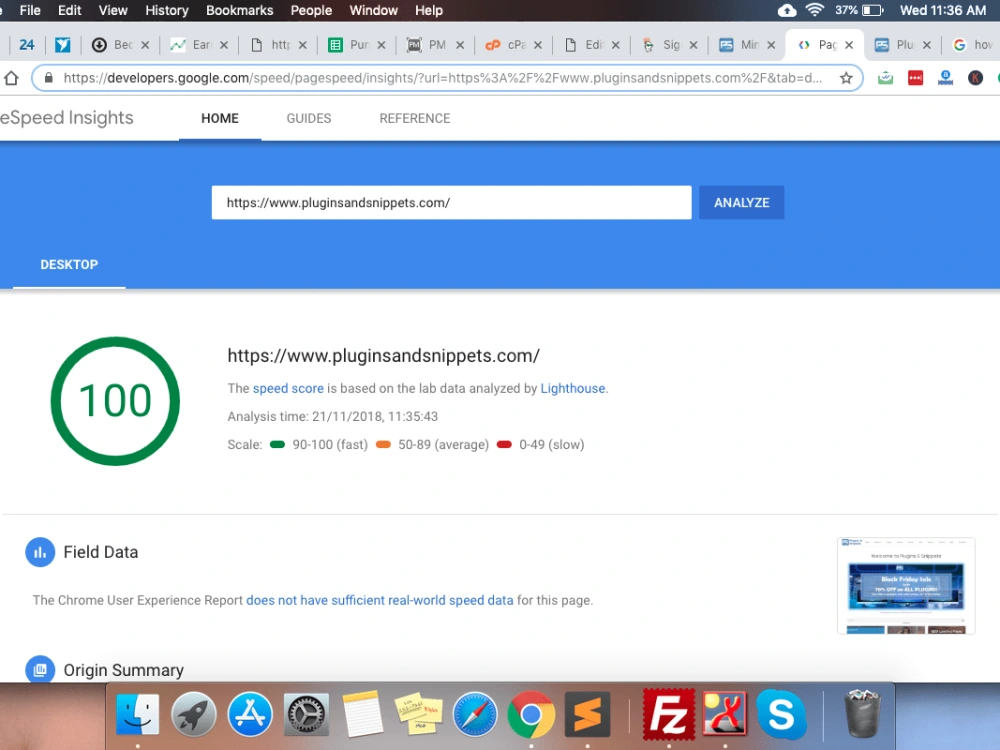Click the green 100 score gauge

[x=115, y=401]
